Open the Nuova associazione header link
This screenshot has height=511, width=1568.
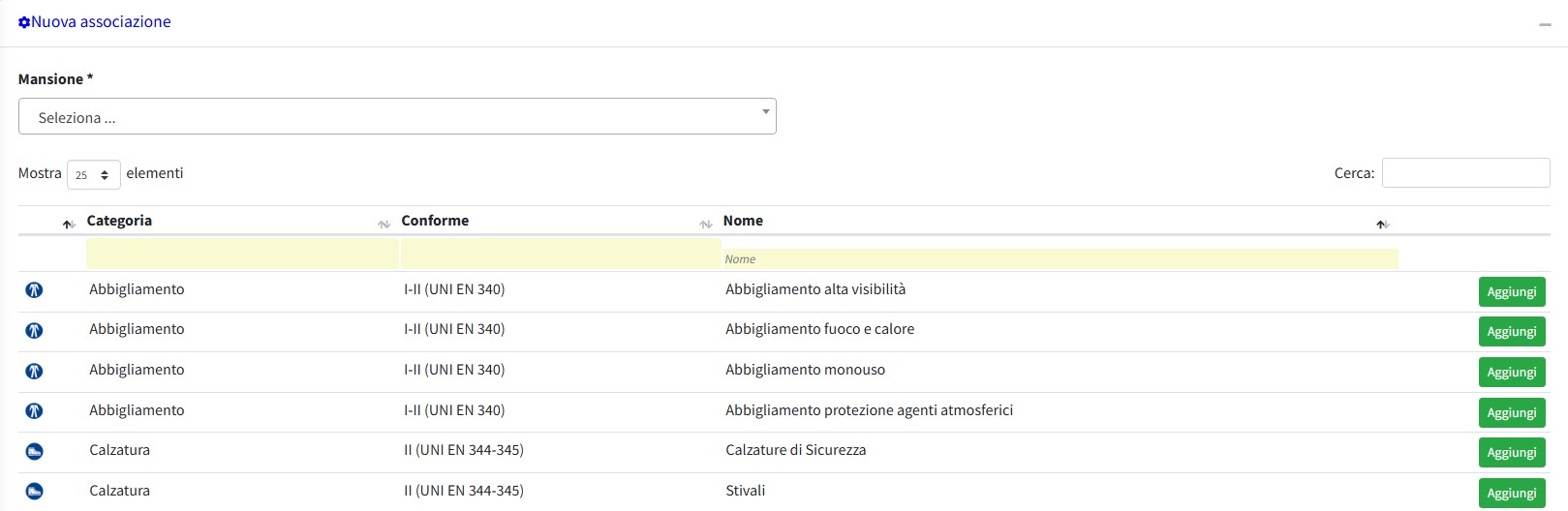point(101,22)
